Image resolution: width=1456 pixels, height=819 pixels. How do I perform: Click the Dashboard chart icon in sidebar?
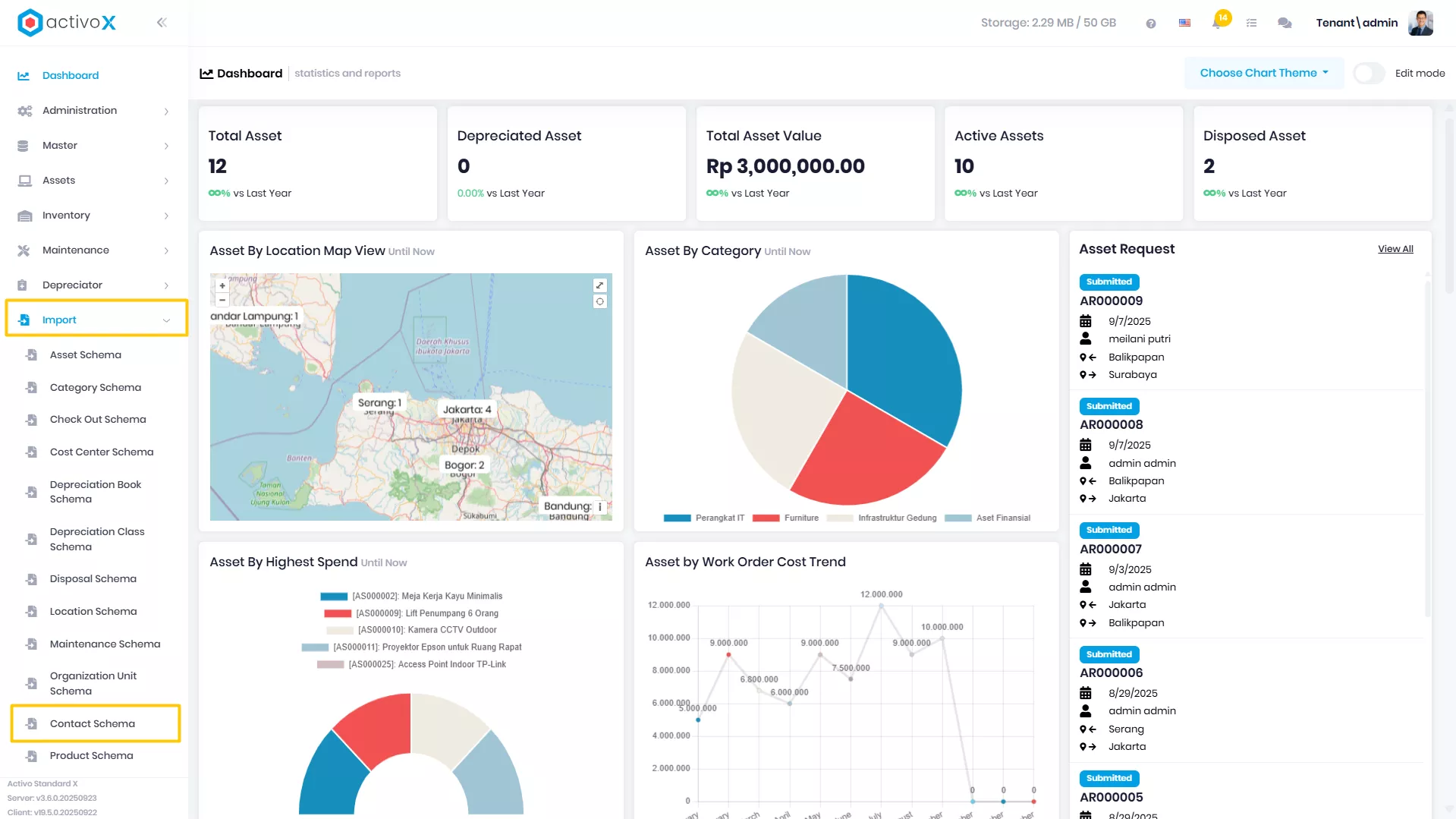coord(24,76)
